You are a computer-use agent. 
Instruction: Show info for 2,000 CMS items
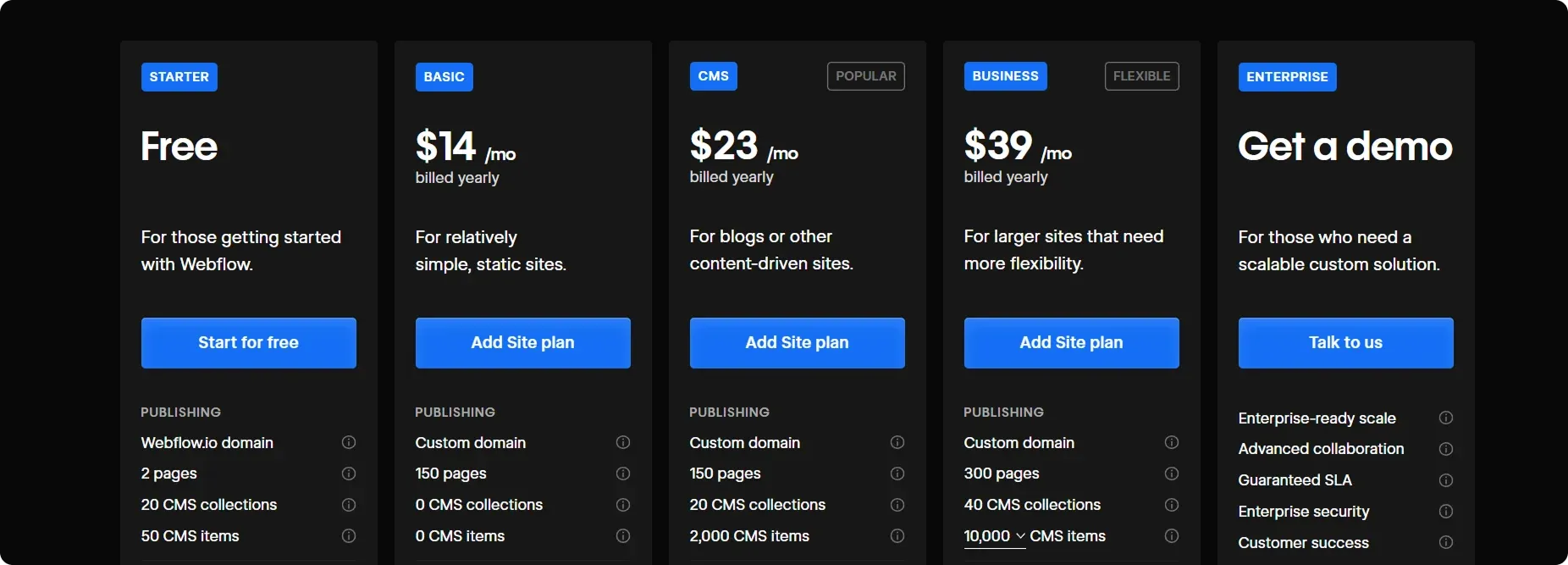897,536
